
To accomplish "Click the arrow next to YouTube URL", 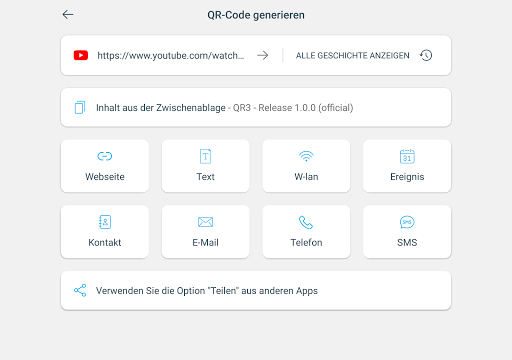I will pyautogui.click(x=263, y=55).
